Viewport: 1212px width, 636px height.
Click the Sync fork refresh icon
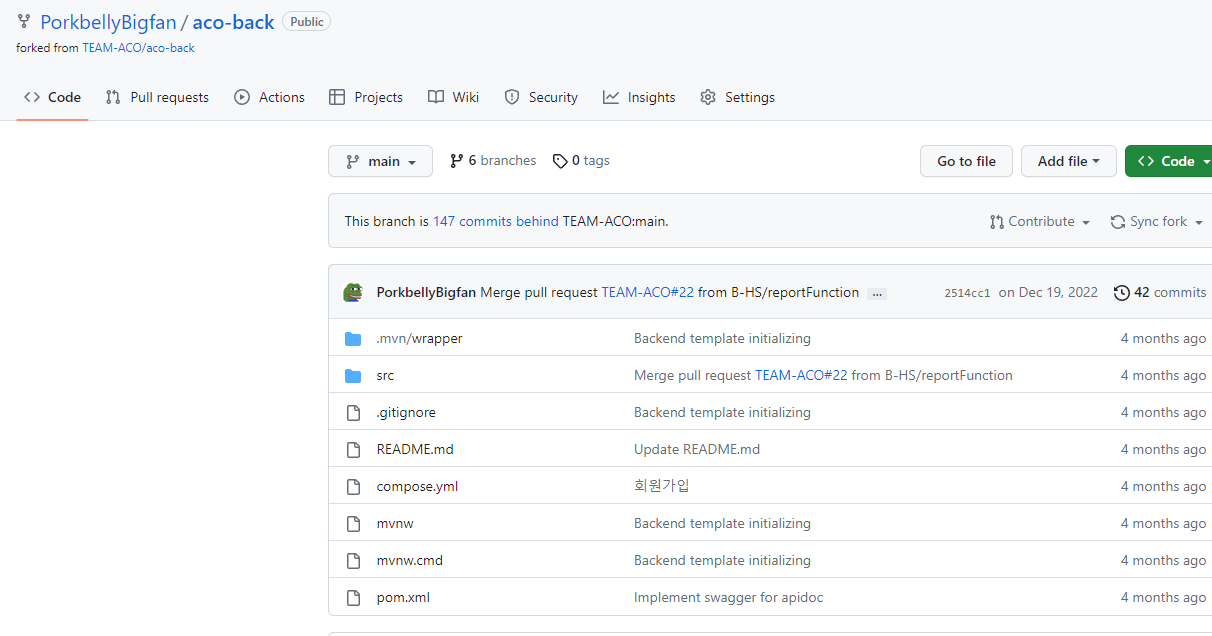pos(1118,222)
